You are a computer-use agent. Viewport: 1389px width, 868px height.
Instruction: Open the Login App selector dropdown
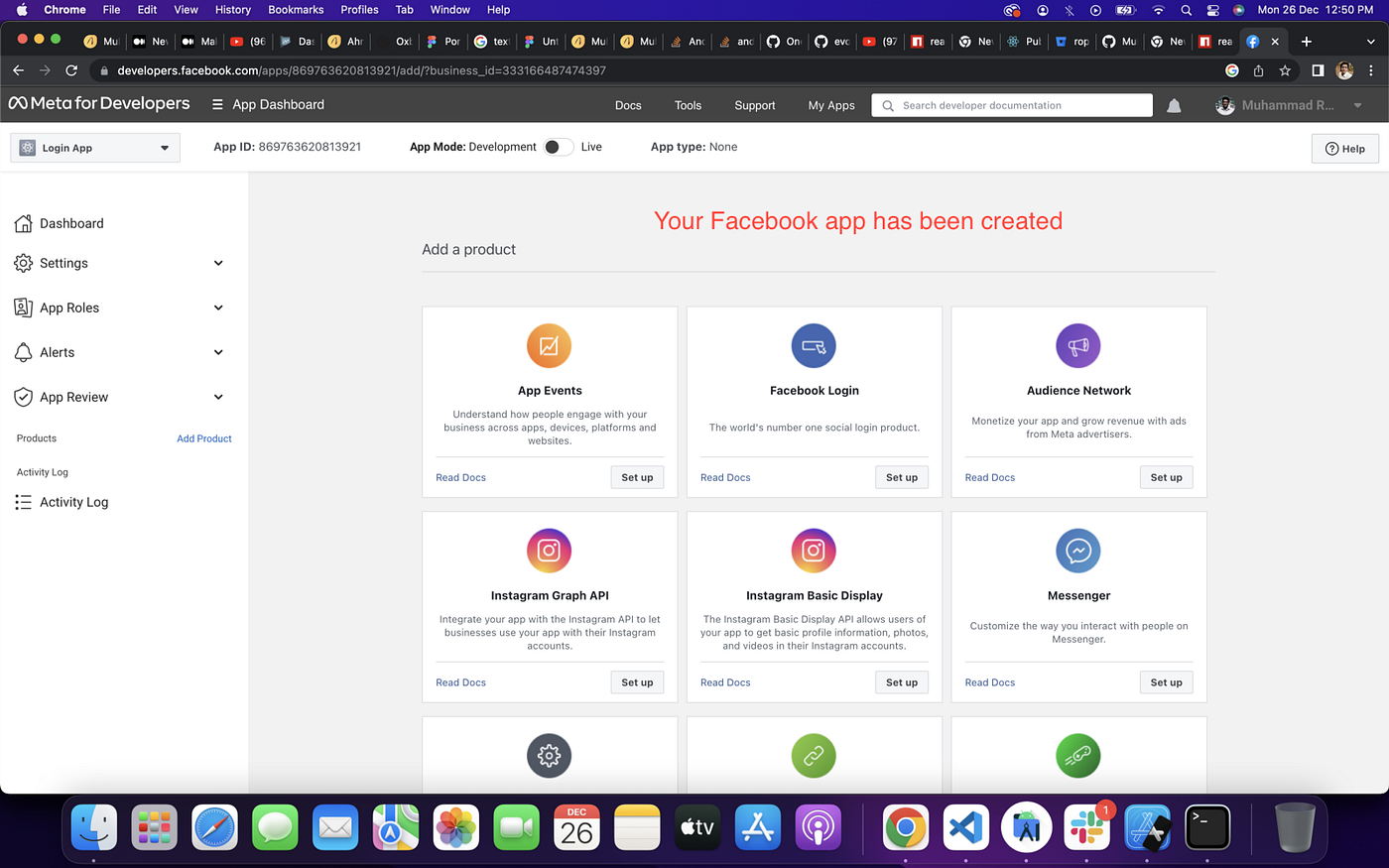pos(95,148)
